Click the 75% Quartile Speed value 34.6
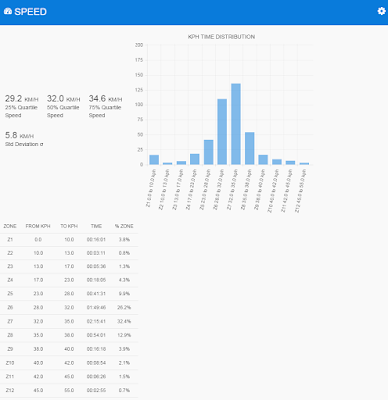The width and height of the screenshot is (388, 400). 97,99
